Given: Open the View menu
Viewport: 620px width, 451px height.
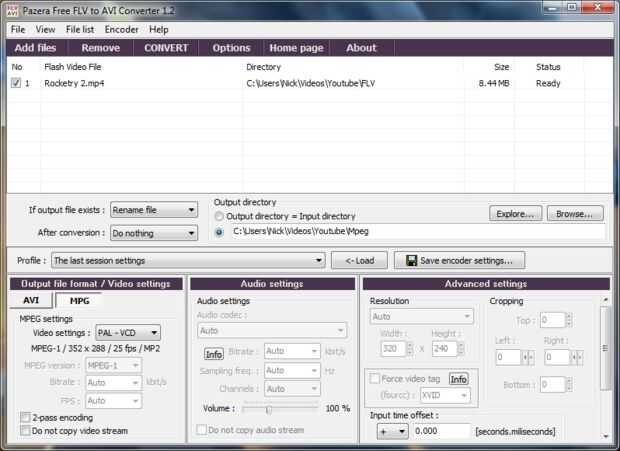Looking at the screenshot, I should pyautogui.click(x=45, y=30).
